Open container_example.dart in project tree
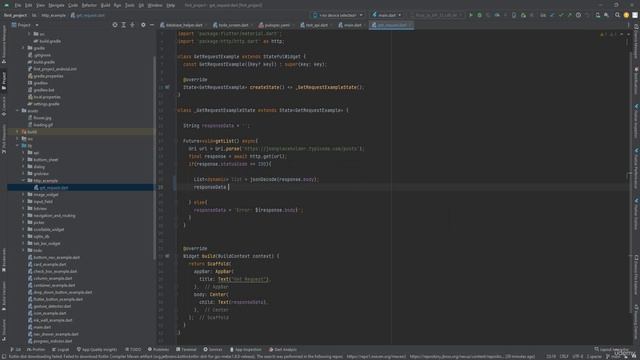Screen dimensions: 640x360 54,285
